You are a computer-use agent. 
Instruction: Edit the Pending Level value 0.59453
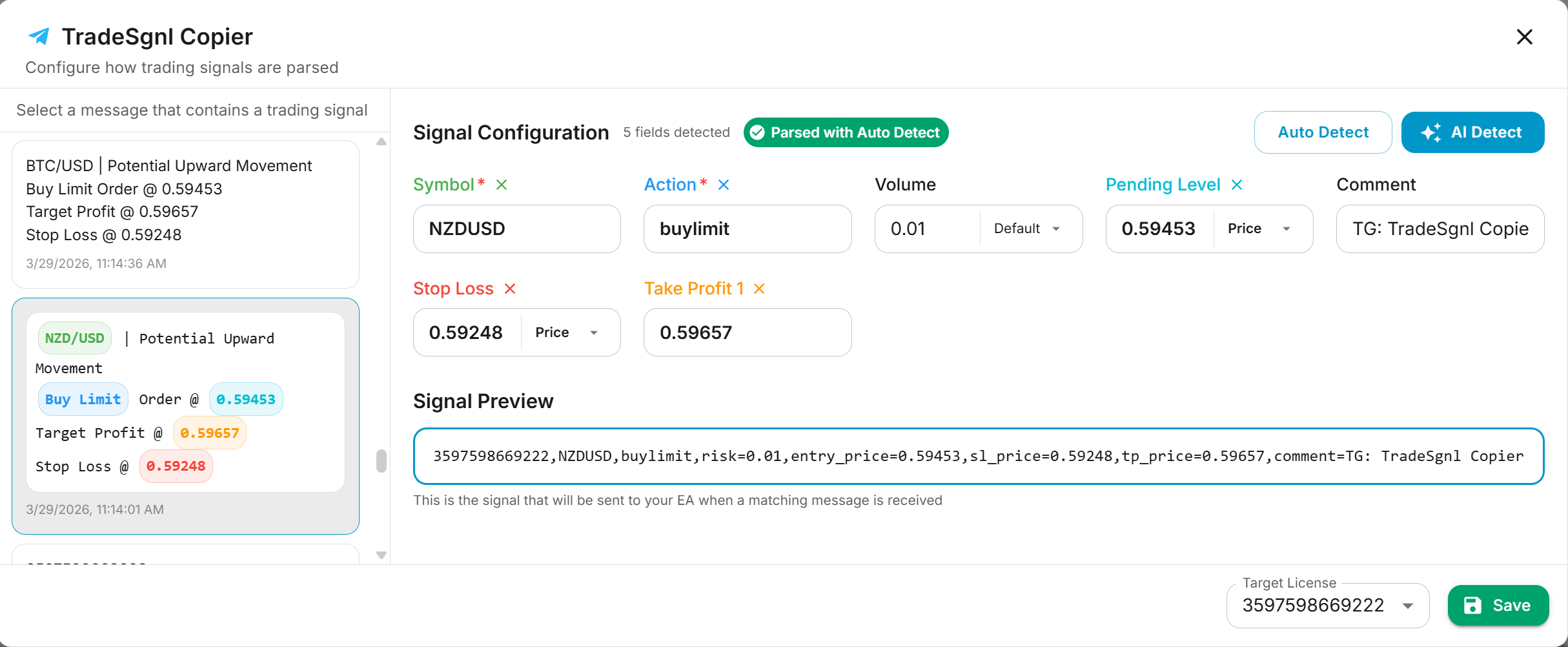[x=1159, y=229]
